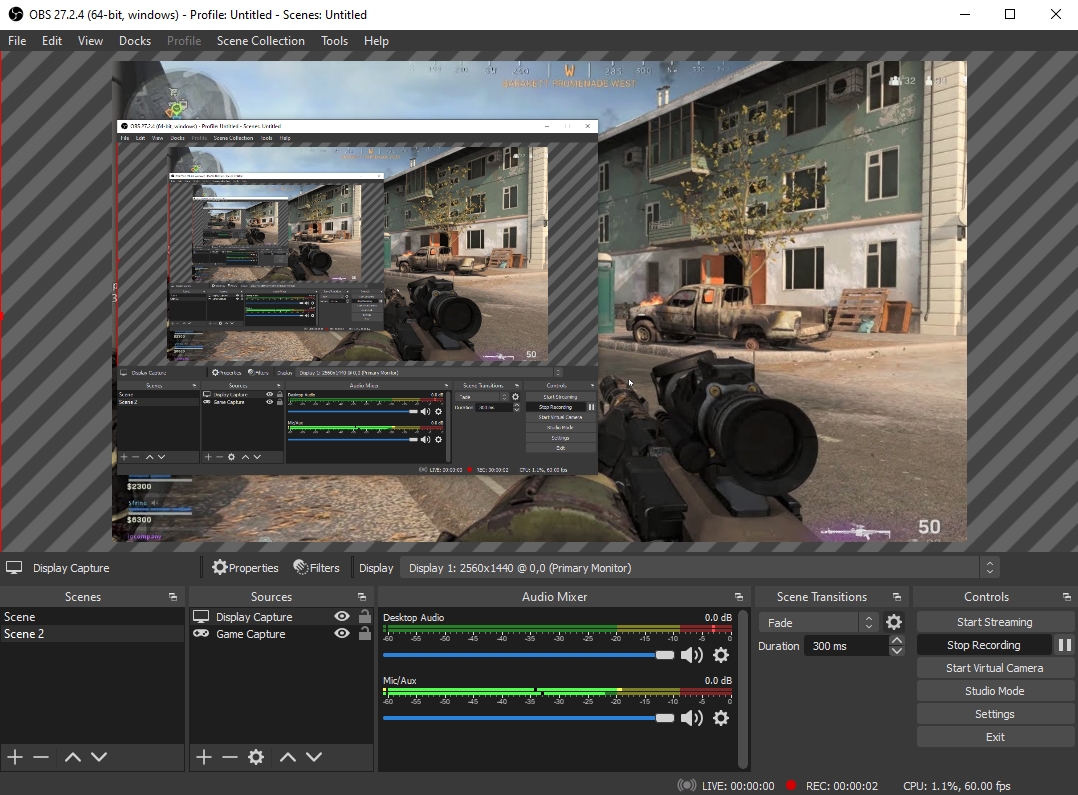
Task: Mute the Desktop Audio speaker icon
Action: coord(691,655)
